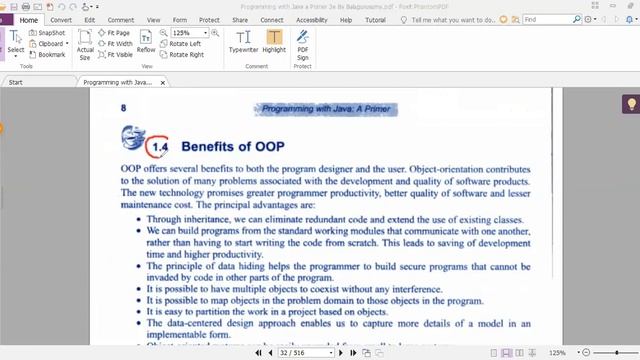640x360 pixels.
Task: Click Rotate Right
Action: coord(182,55)
